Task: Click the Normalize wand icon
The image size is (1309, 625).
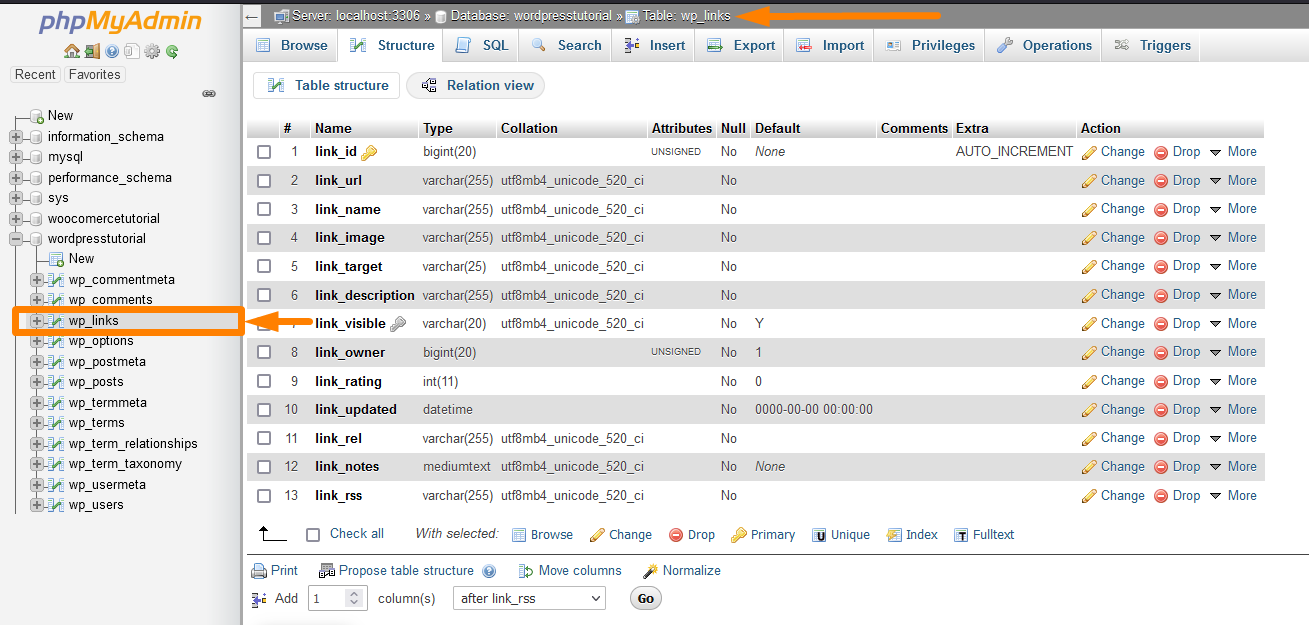Action: click(x=650, y=571)
